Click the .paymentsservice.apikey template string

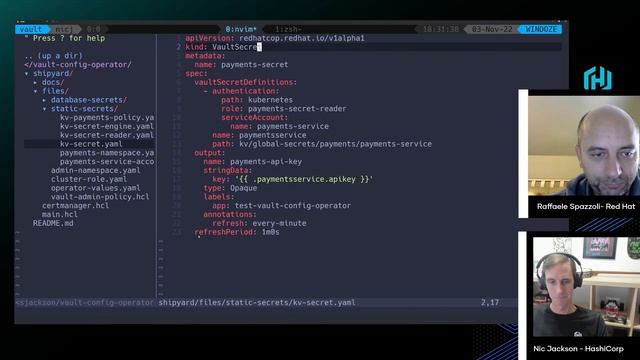[304, 179]
